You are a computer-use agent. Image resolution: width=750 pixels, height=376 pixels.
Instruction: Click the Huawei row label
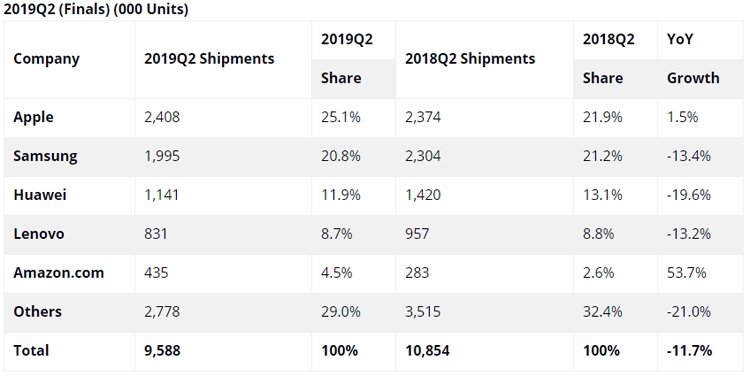tap(40, 195)
